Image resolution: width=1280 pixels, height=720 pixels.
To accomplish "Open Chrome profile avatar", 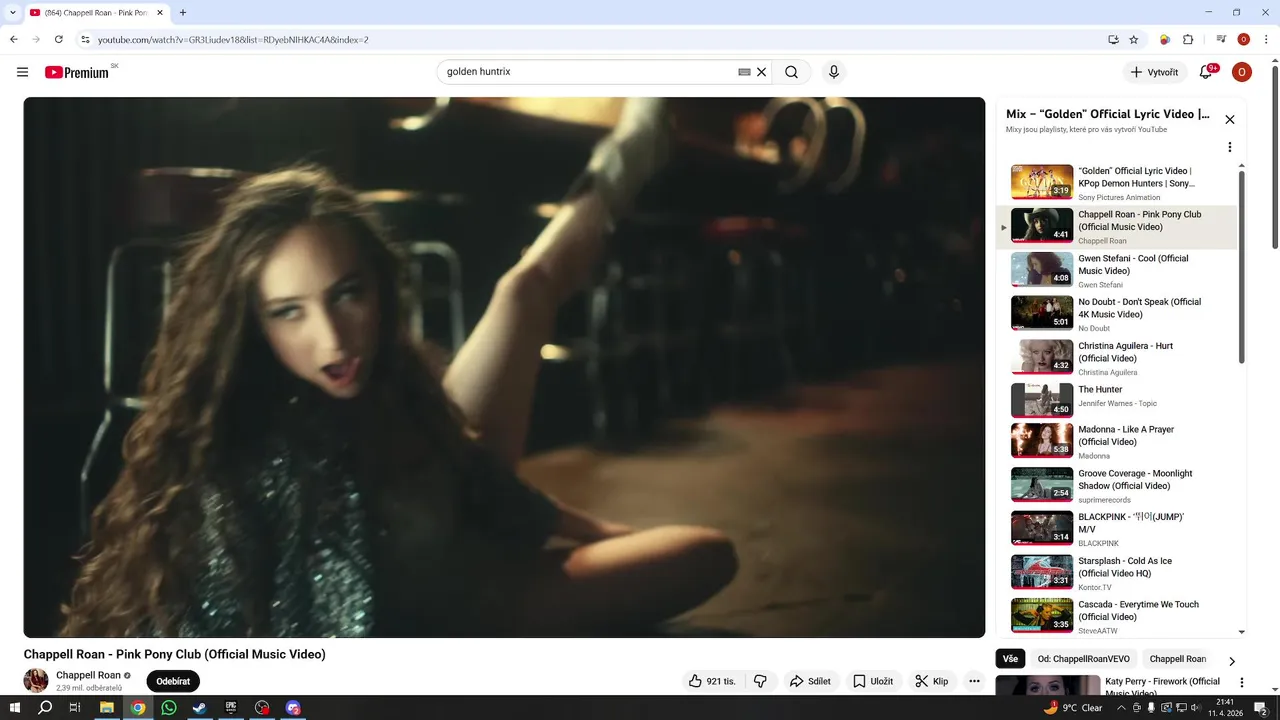I will pyautogui.click(x=1243, y=39).
